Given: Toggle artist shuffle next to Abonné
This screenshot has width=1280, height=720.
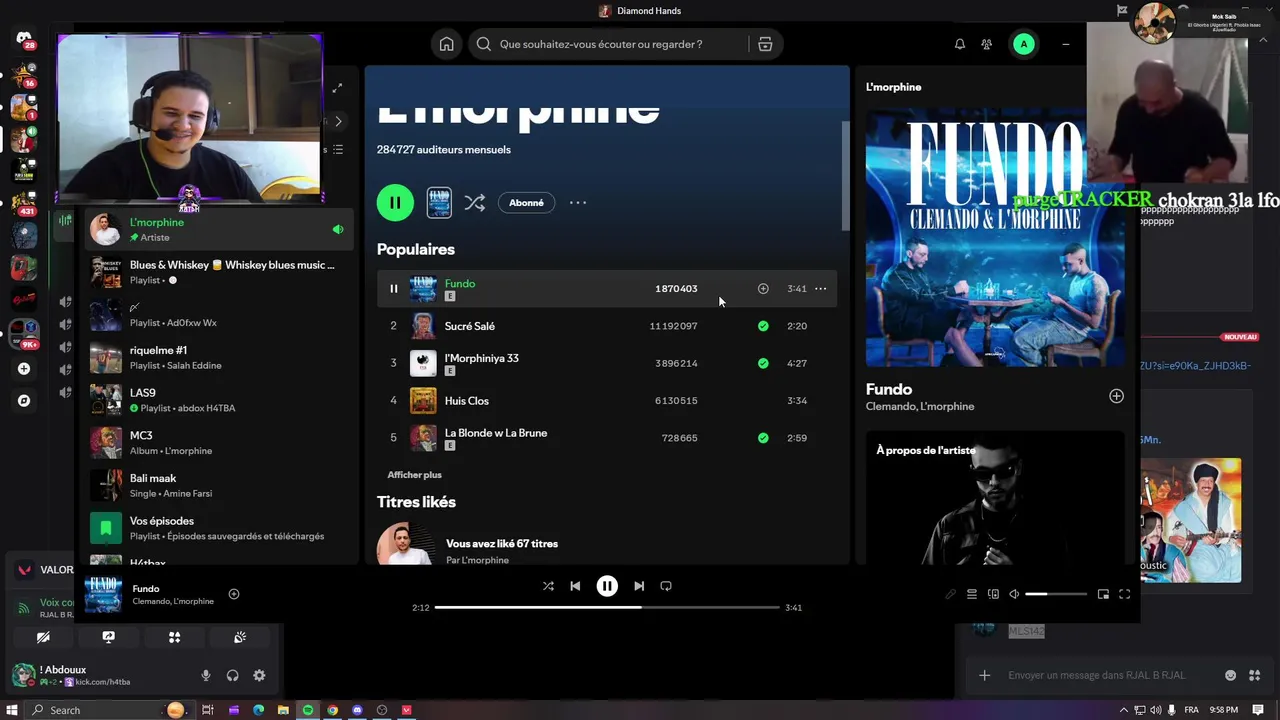Looking at the screenshot, I should point(474,203).
